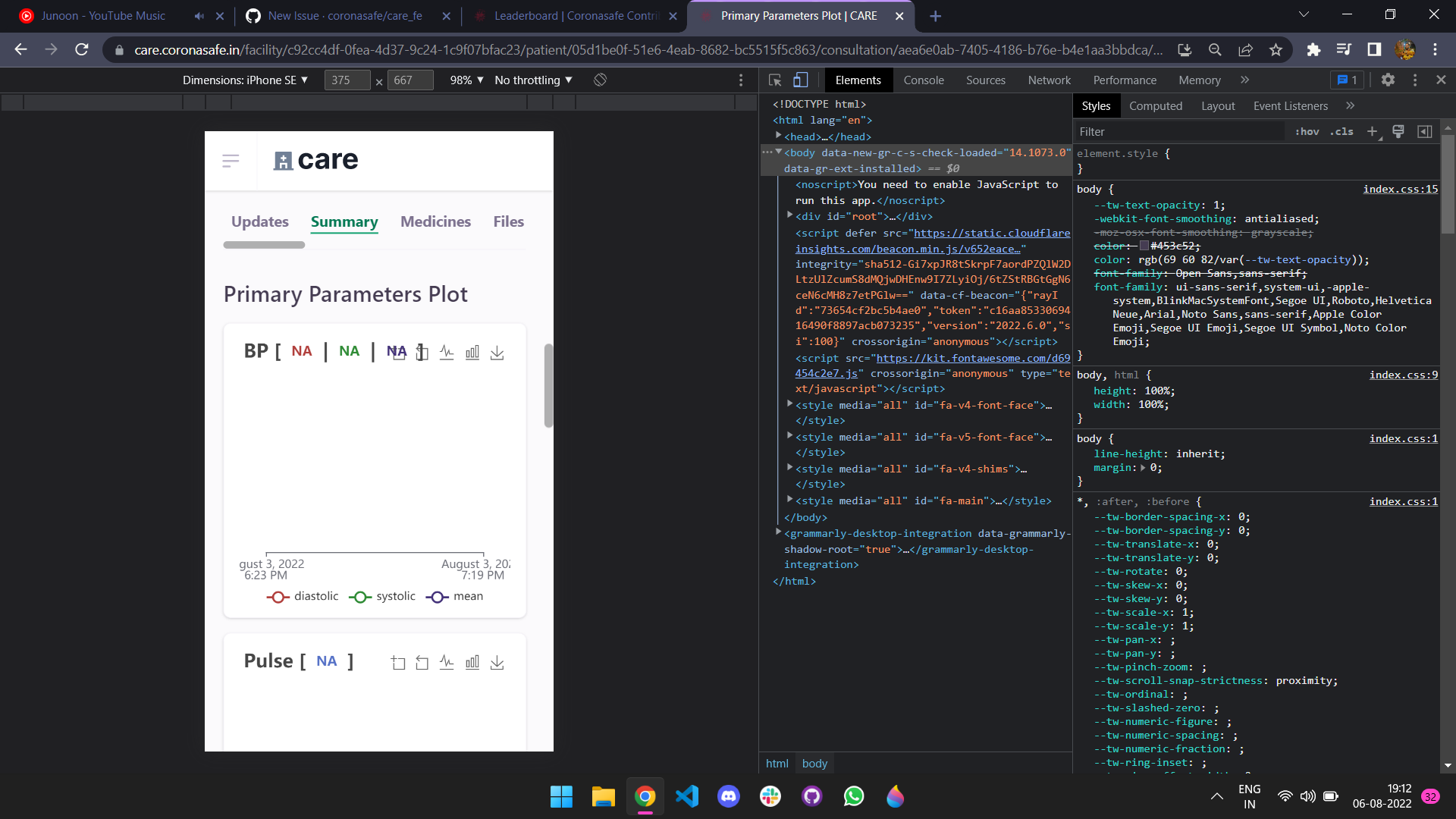Switch BP chart to bar graph view
The height and width of the screenshot is (819, 1456).
(472, 352)
